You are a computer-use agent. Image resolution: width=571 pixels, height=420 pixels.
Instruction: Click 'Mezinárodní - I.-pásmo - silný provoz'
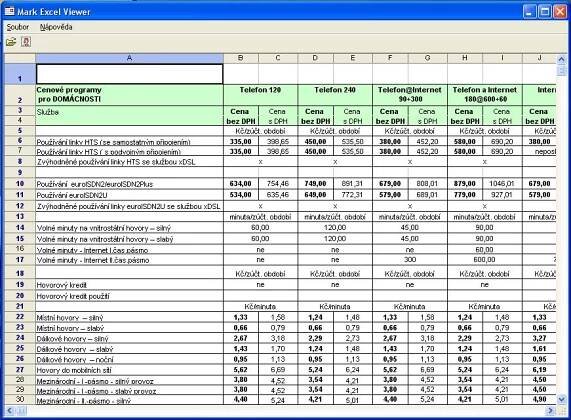95,381
